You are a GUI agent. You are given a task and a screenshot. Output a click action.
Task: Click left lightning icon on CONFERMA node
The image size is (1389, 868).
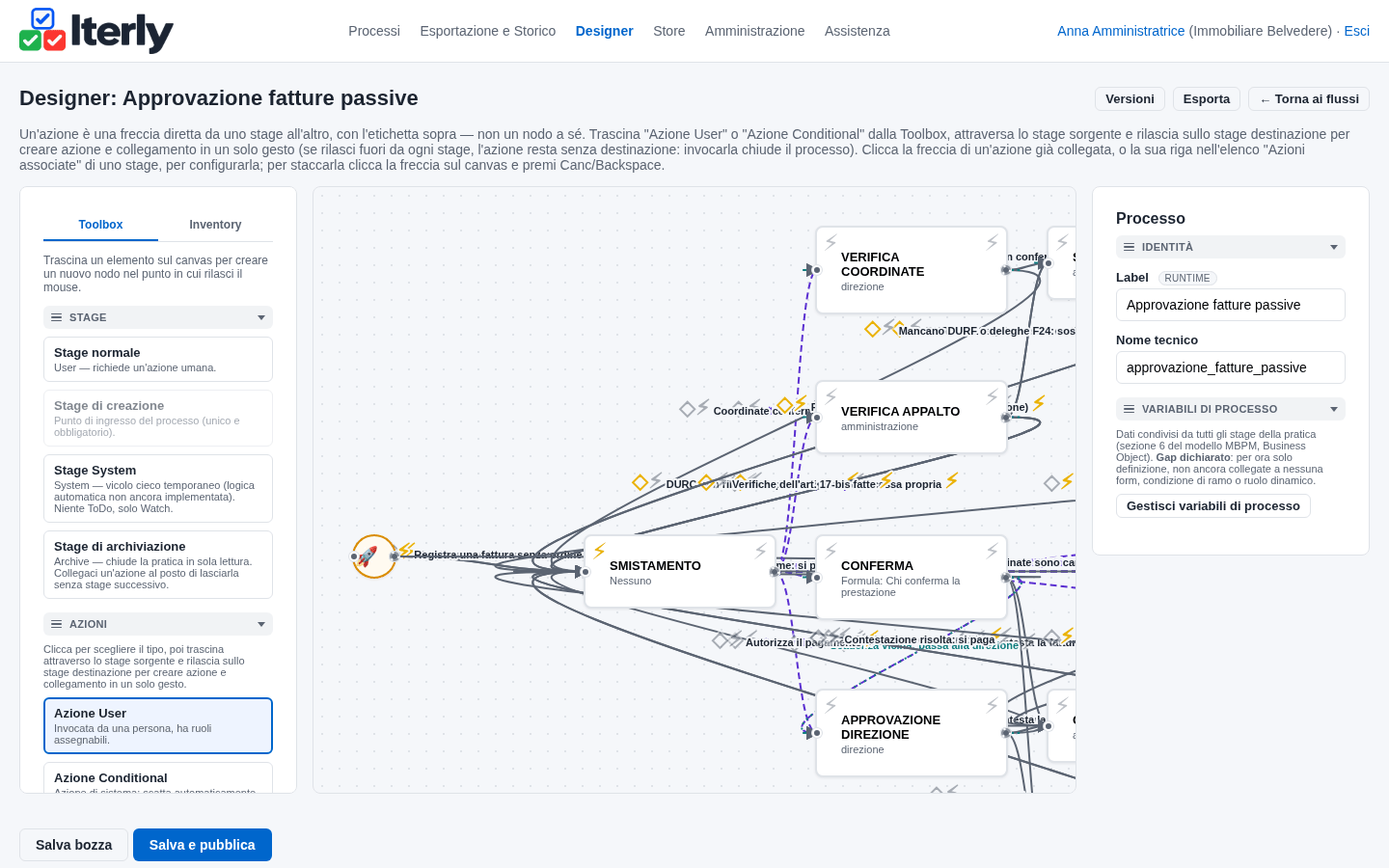pyautogui.click(x=831, y=551)
